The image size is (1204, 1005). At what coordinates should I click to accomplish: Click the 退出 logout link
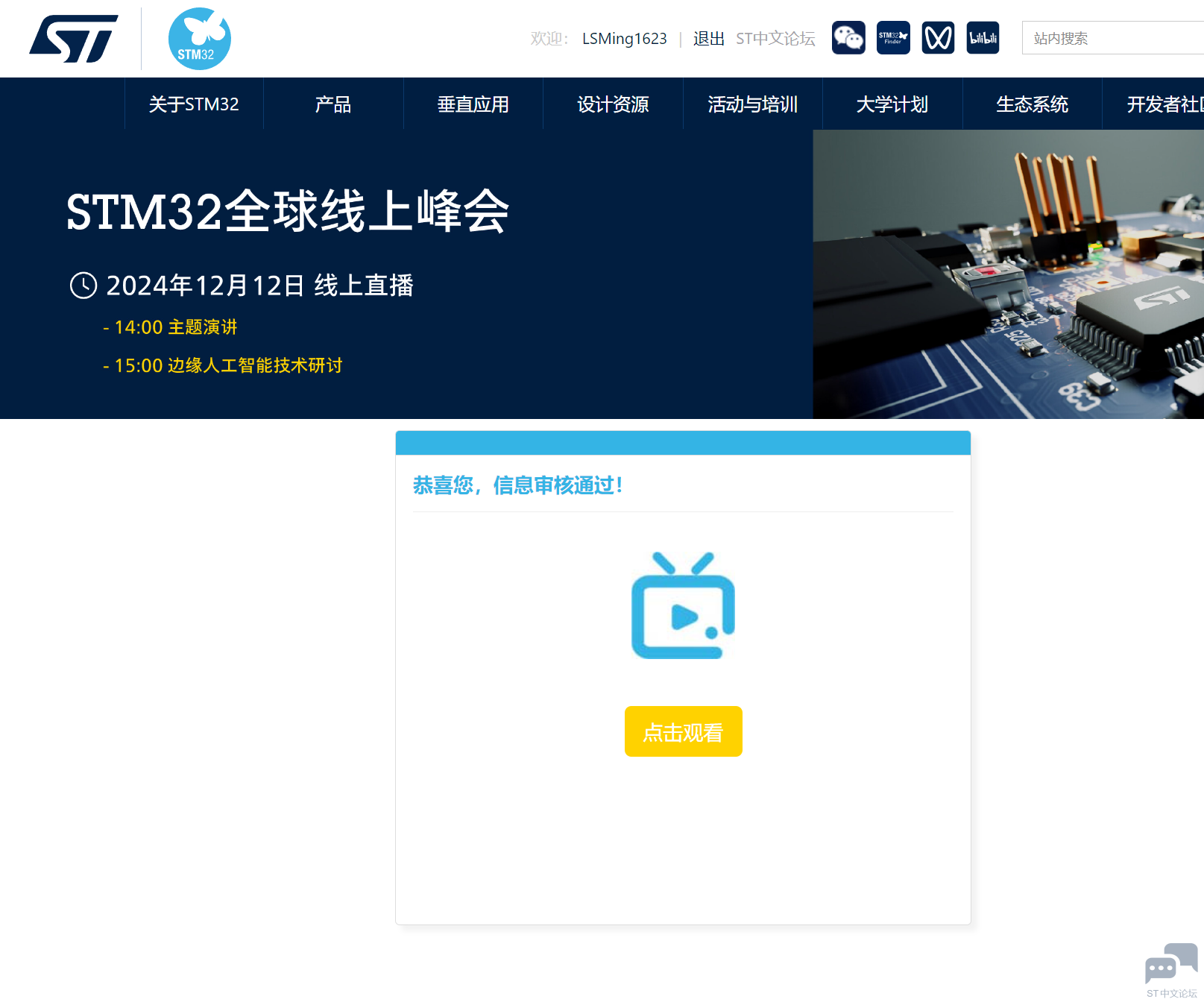coord(709,39)
